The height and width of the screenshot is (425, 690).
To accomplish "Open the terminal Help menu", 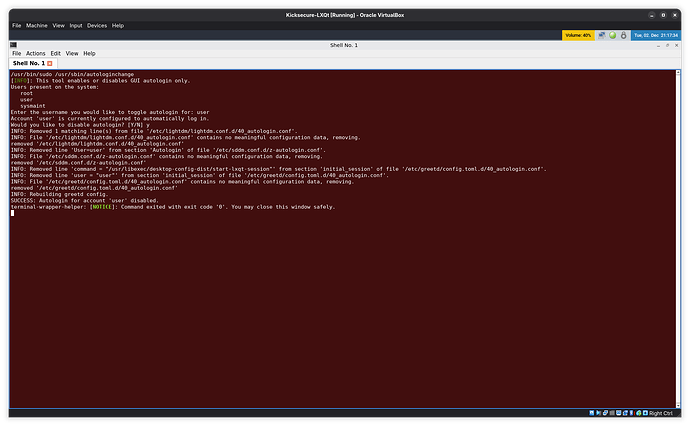I will pos(89,53).
